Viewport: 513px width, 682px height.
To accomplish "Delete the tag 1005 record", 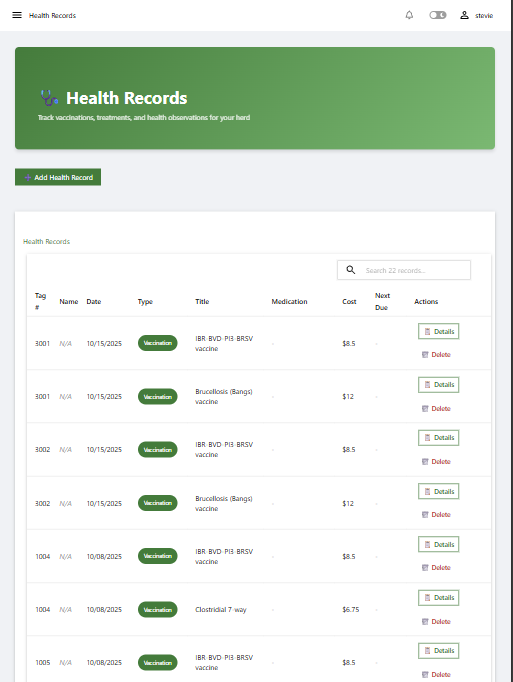I will pos(436,675).
